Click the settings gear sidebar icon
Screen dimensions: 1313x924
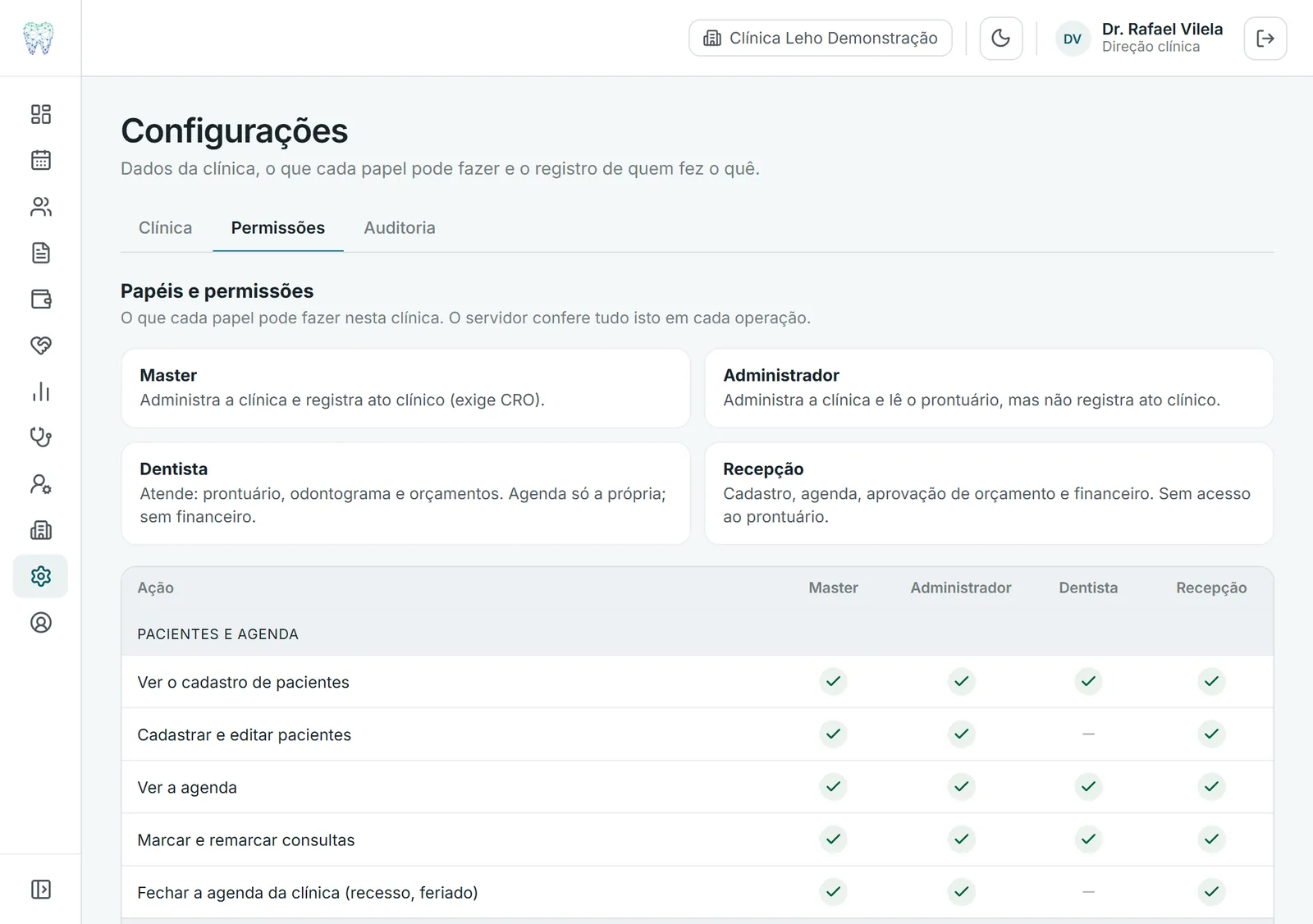pyautogui.click(x=40, y=576)
